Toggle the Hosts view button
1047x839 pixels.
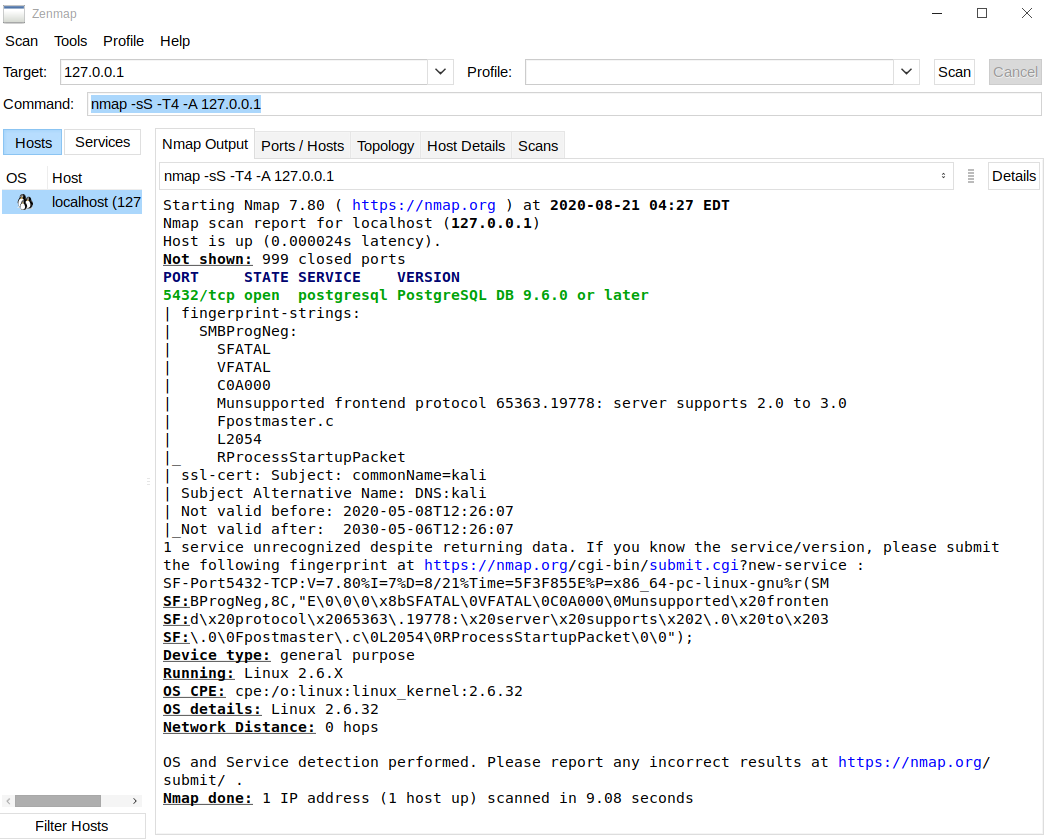pyautogui.click(x=33, y=142)
